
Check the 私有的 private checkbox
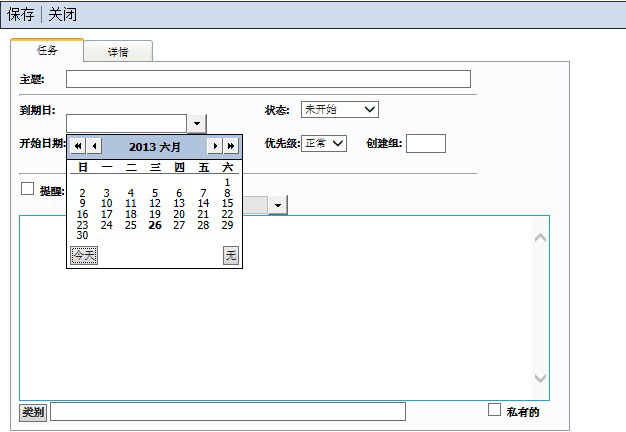[494, 409]
